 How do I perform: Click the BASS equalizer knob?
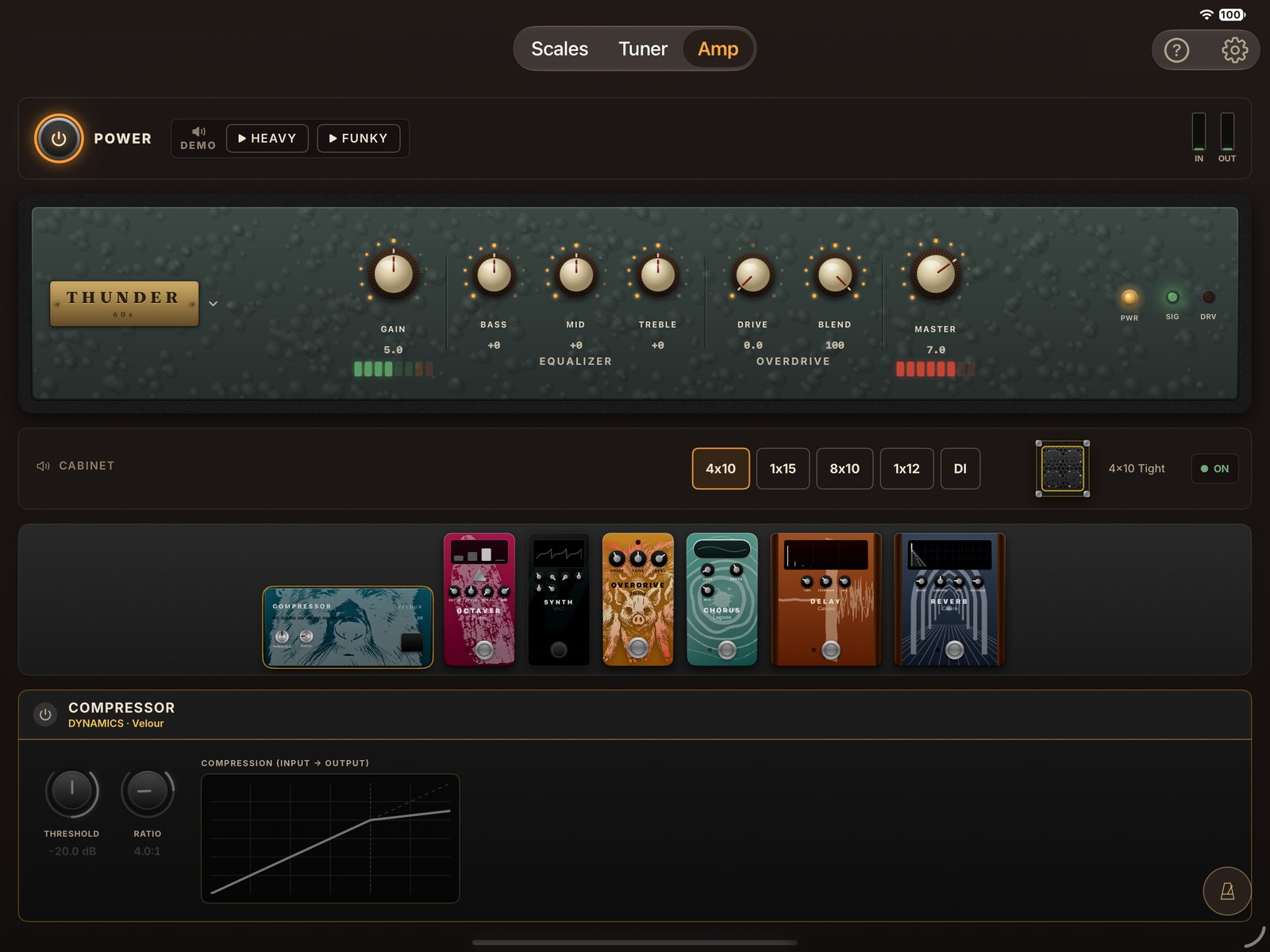click(494, 274)
